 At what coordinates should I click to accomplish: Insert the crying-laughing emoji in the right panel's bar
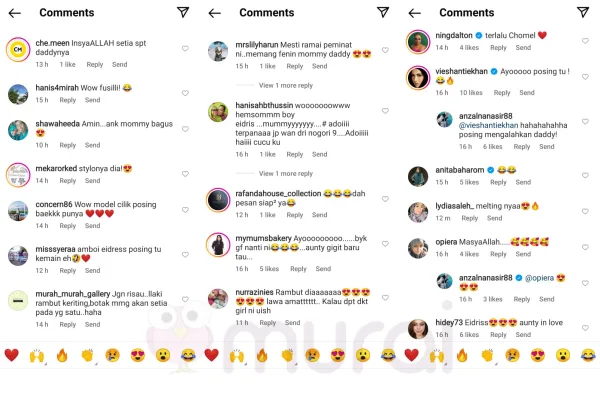coord(588,355)
